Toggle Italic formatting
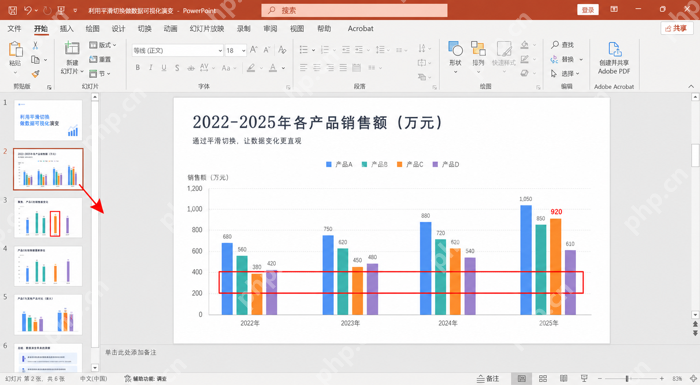Viewport: 700px width, 385px height. coord(151,68)
